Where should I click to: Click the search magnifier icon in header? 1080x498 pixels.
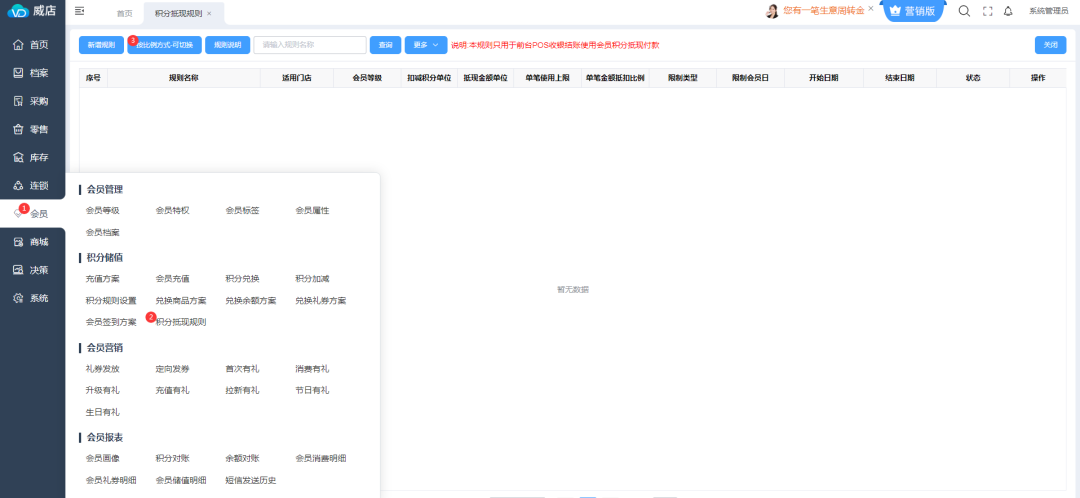click(964, 11)
